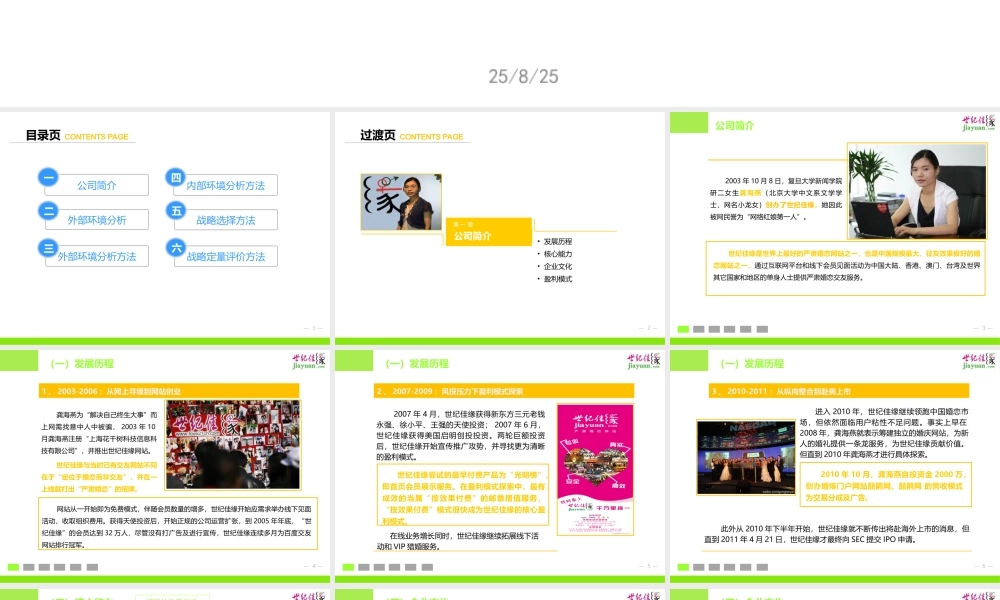The image size is (1000, 600).
Task: Click the blue circle icon numbered 六
Action: pyautogui.click(x=176, y=247)
